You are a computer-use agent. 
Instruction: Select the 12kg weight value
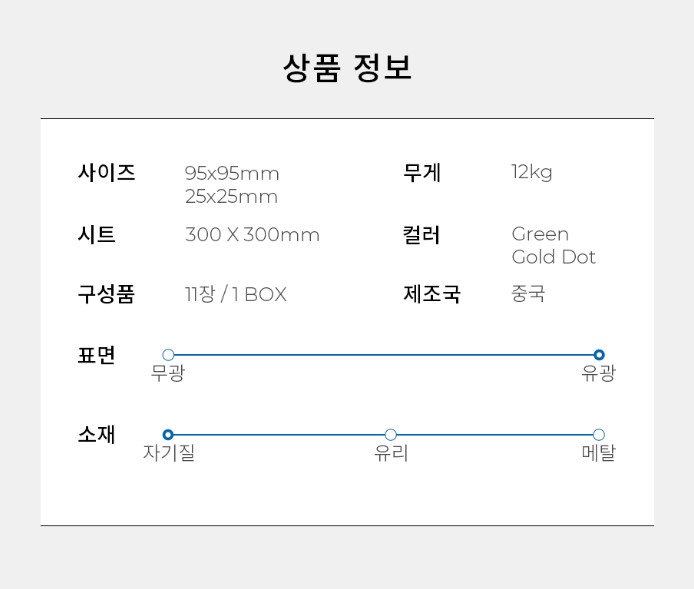point(532,172)
